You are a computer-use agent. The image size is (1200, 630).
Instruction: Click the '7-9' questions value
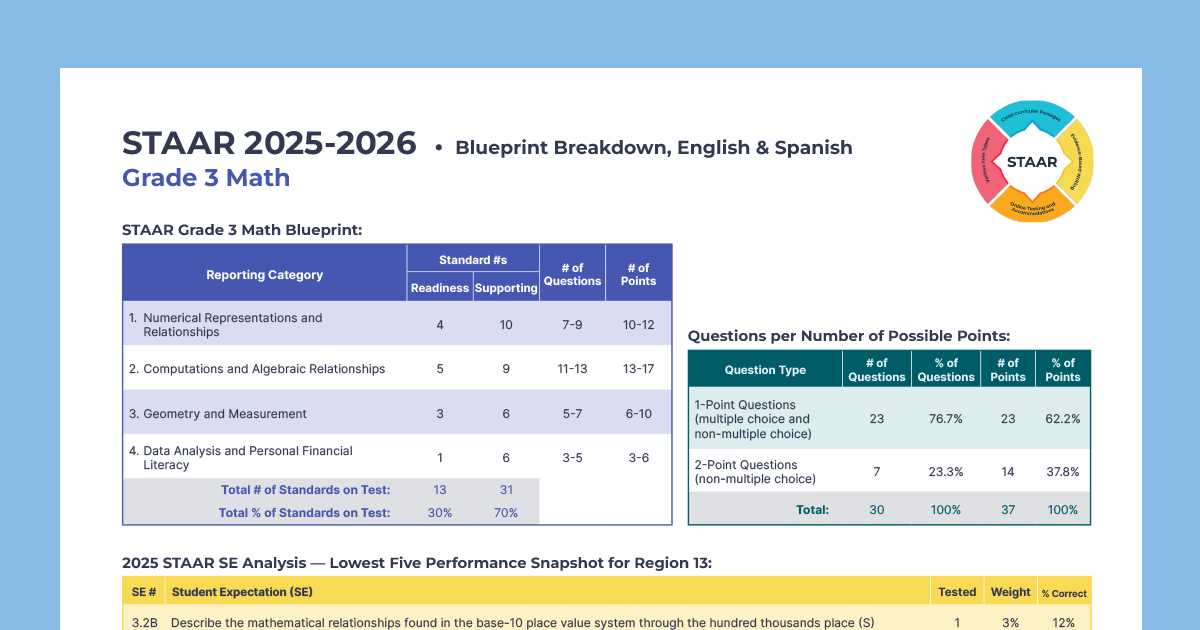[x=572, y=325]
